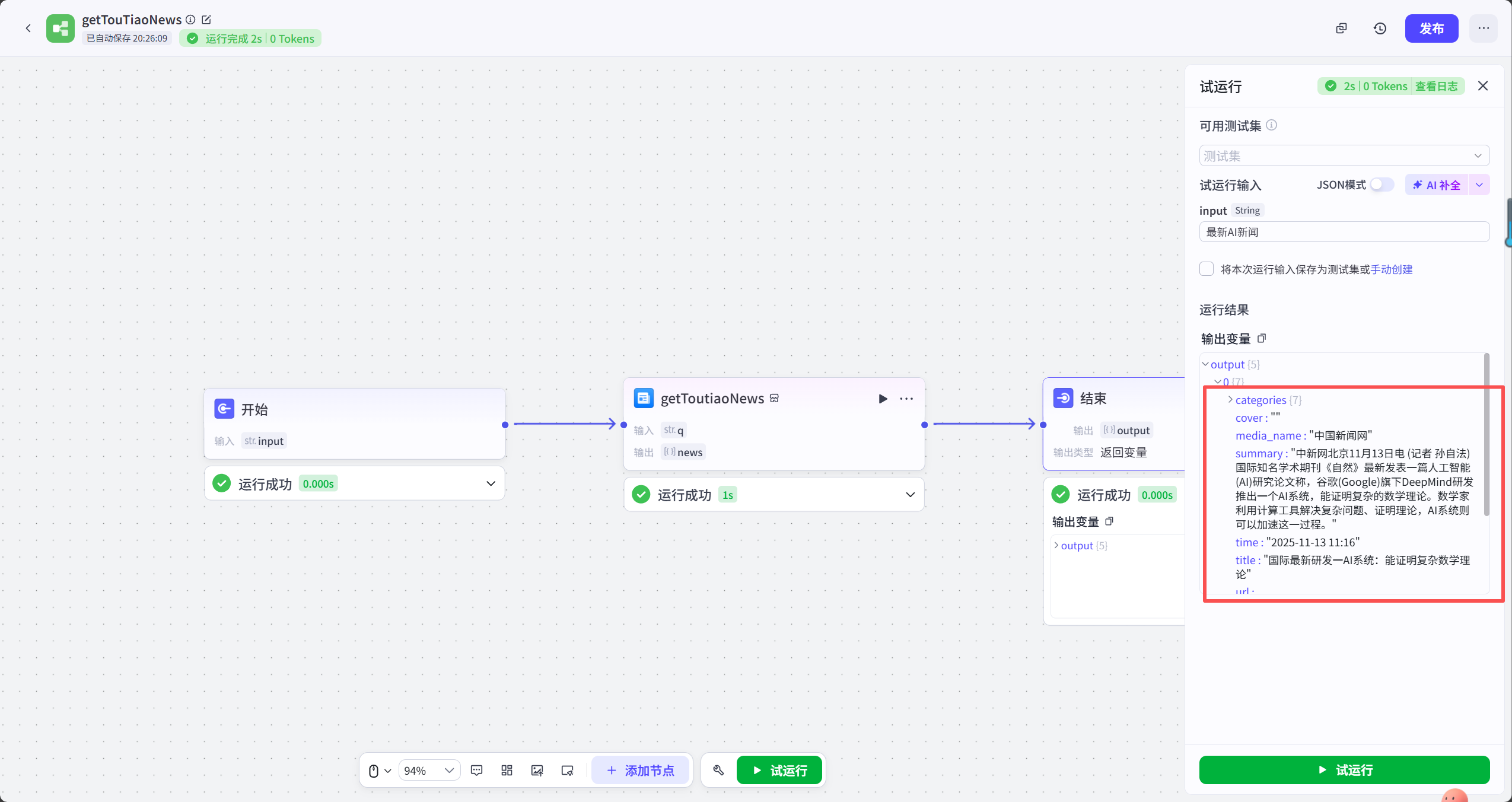The width and height of the screenshot is (1512, 802).
Task: Click the debug wrench icon
Action: click(x=718, y=770)
